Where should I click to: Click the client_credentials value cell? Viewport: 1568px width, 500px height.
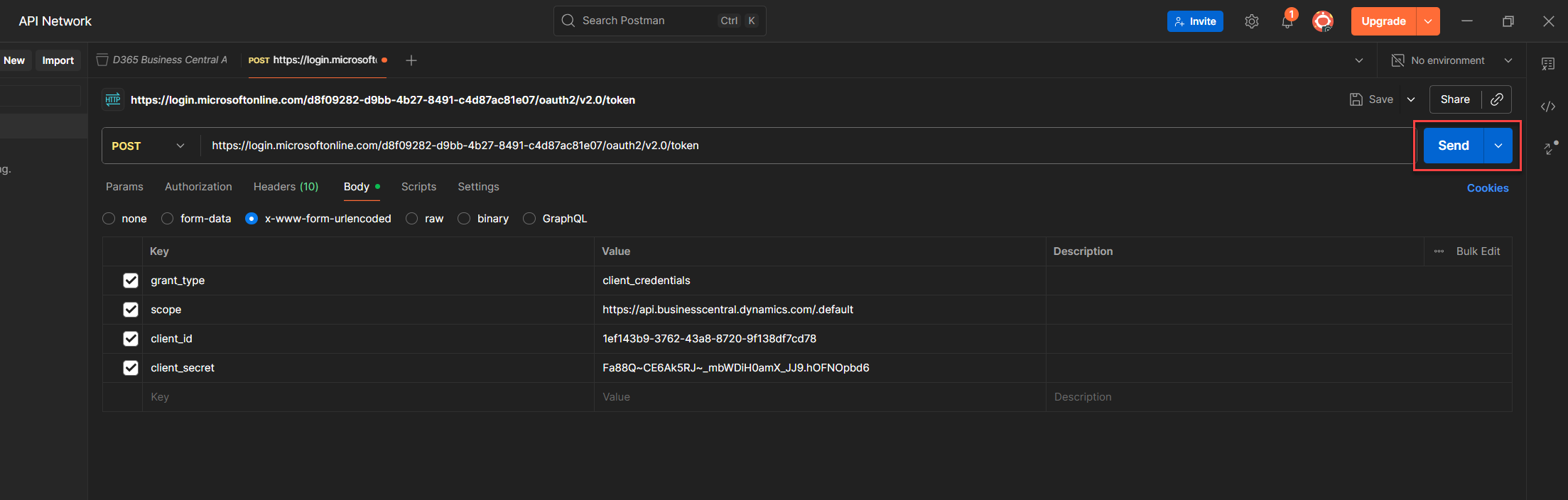pyautogui.click(x=820, y=281)
